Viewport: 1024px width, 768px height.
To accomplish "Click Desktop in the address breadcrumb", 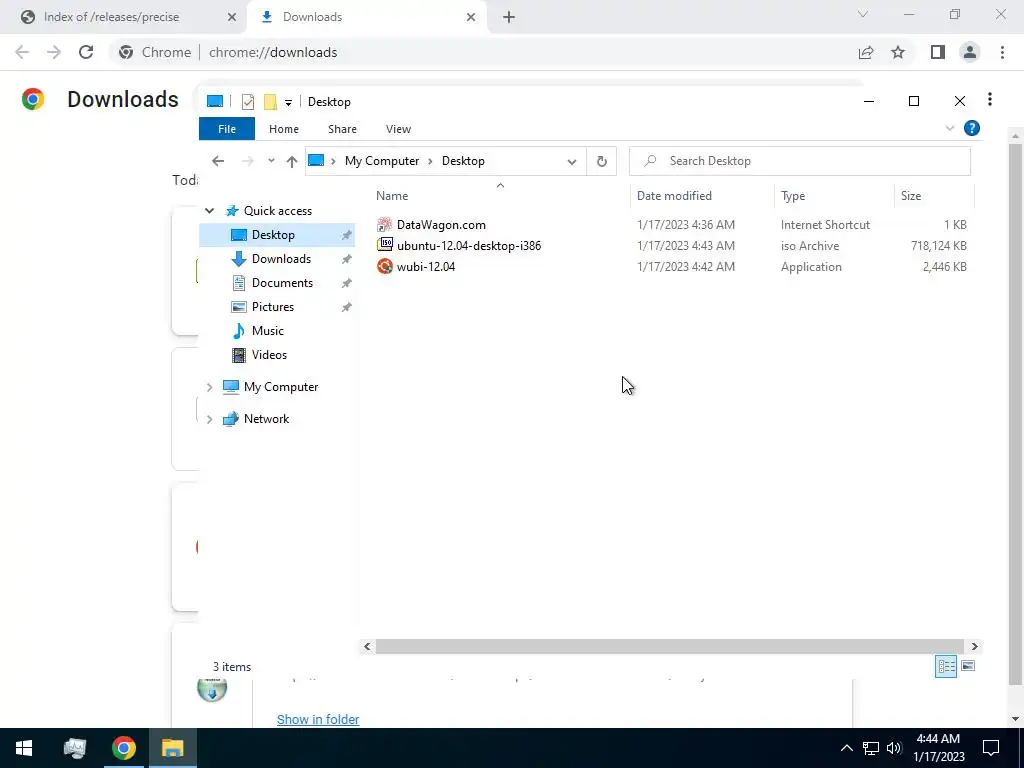I will pos(463,161).
